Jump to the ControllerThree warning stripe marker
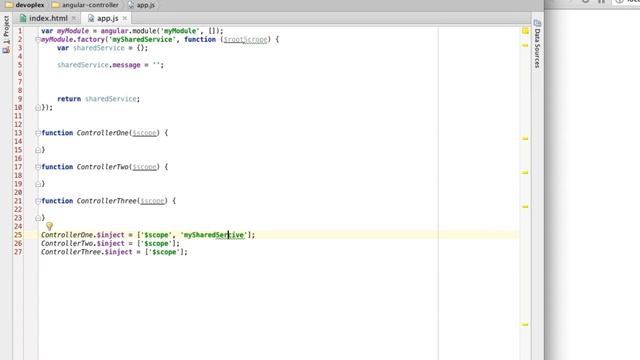Viewport: 640px width, 360px height. (525, 207)
